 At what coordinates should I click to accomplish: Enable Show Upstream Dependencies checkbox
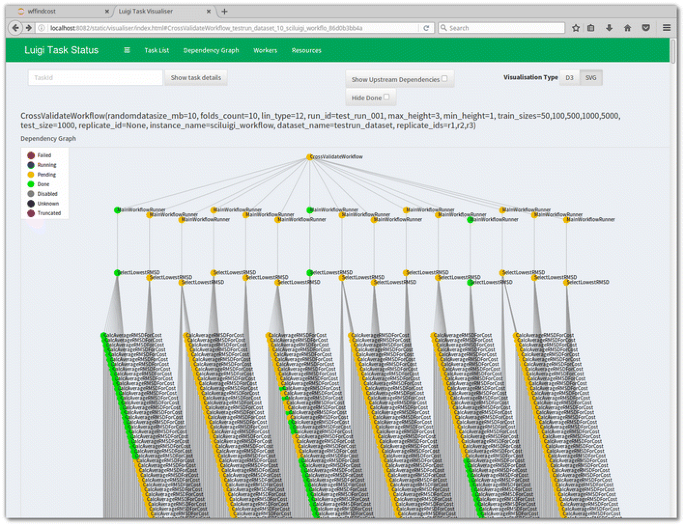tap(444, 78)
